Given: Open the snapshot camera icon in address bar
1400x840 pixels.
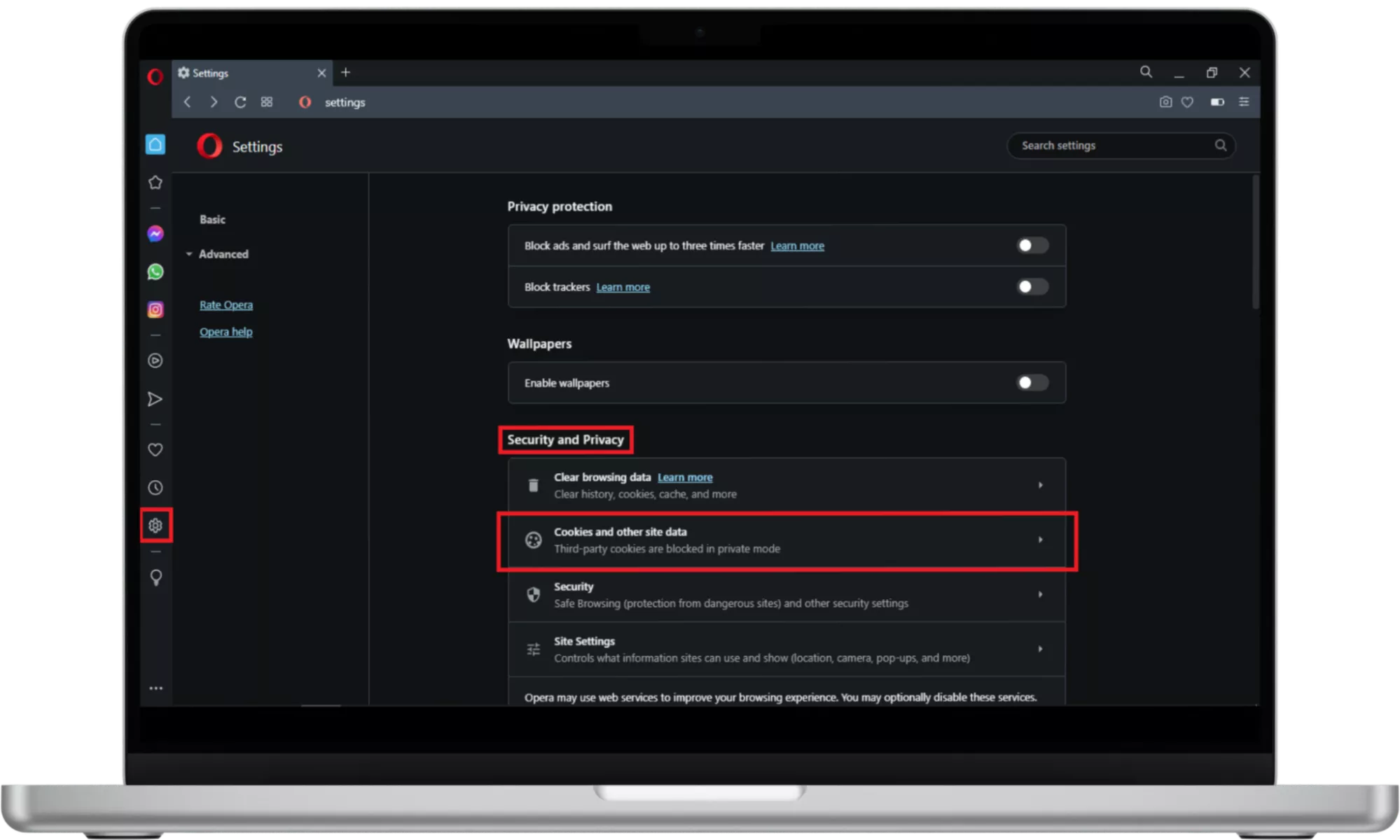Looking at the screenshot, I should click(1165, 102).
